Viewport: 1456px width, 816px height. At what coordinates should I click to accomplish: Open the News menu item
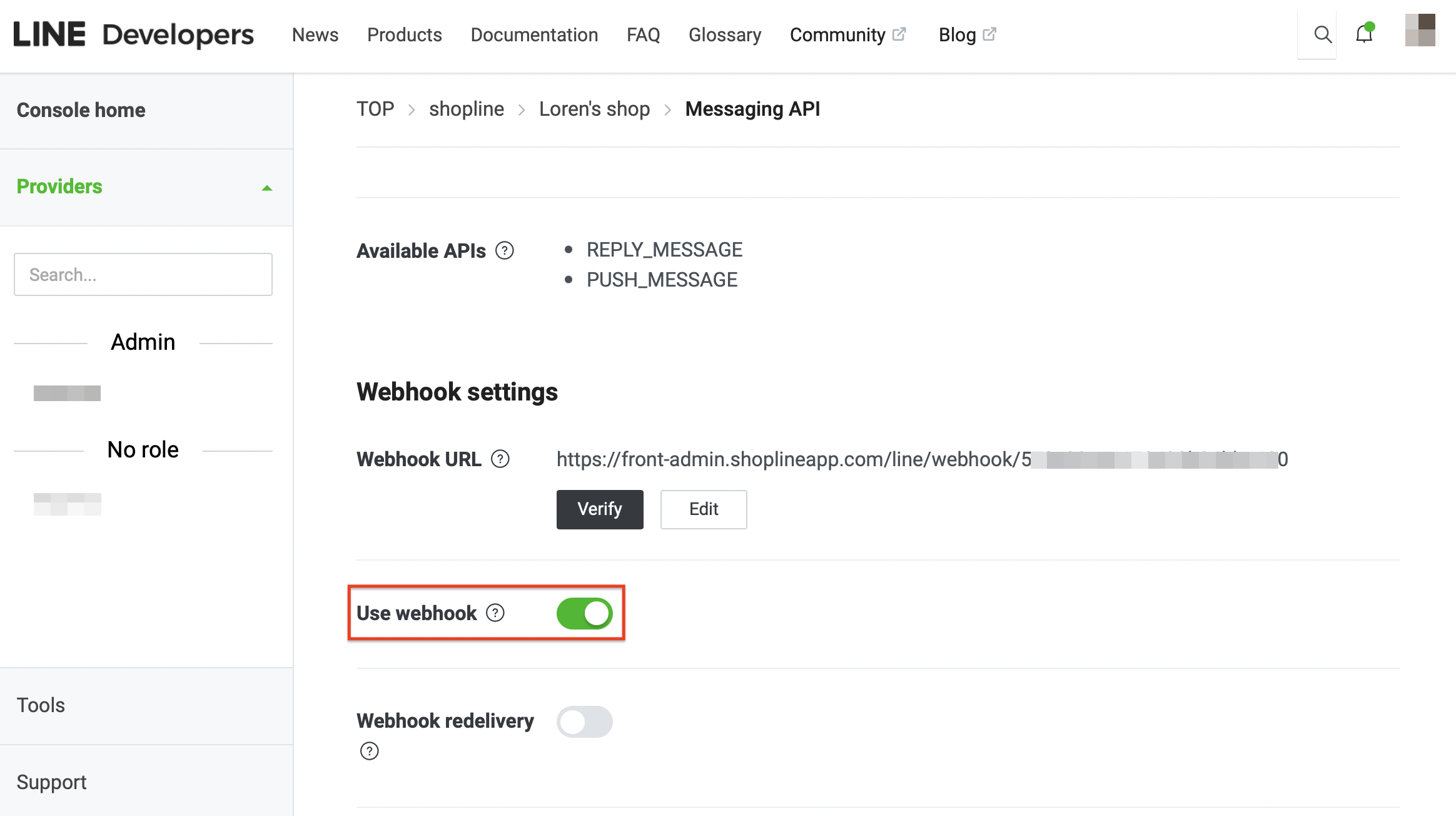(x=315, y=34)
